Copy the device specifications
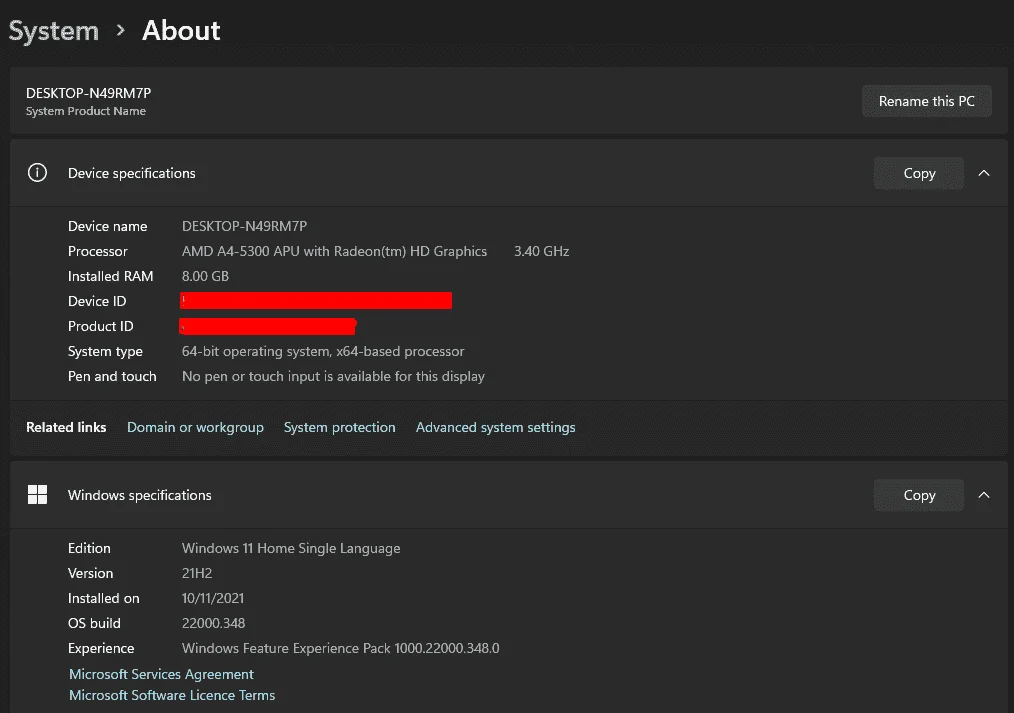 pos(919,173)
